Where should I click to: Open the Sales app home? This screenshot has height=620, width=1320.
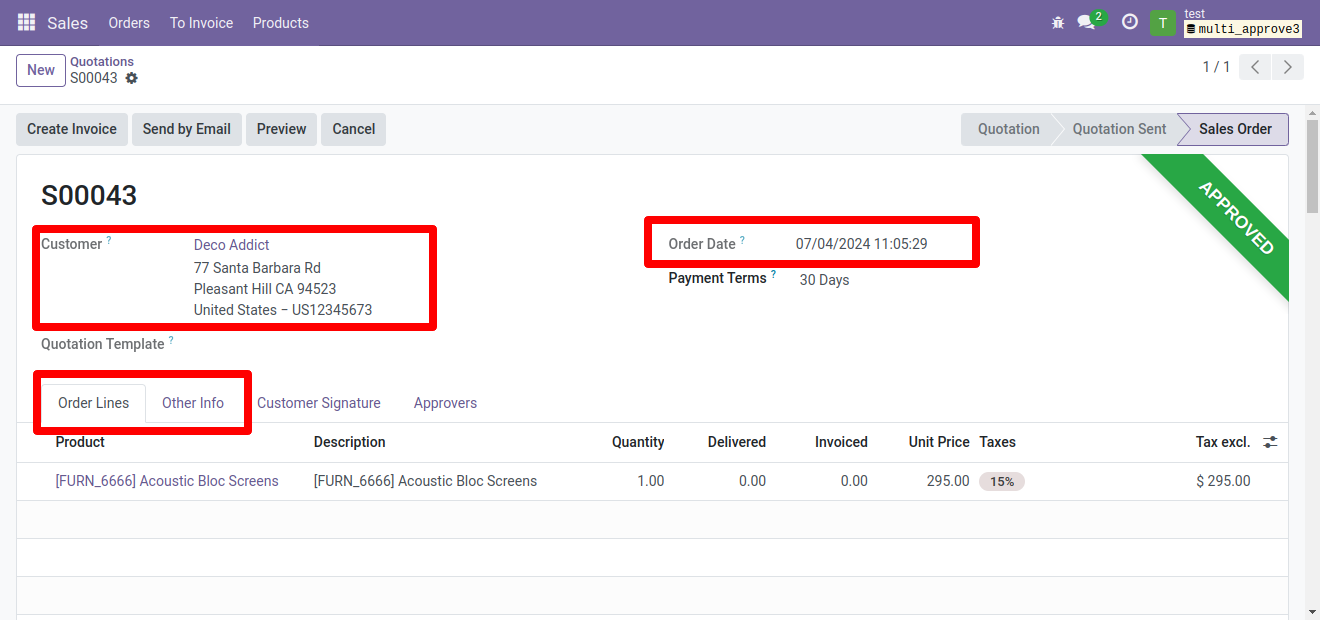68,23
